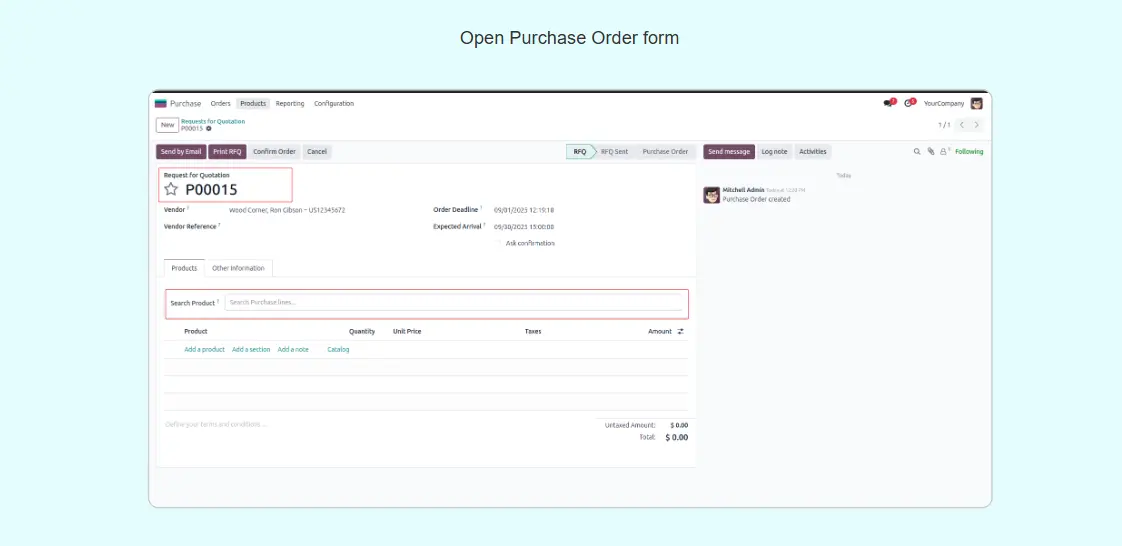Switch to the Other Information tab
The width and height of the screenshot is (1122, 546).
tap(238, 268)
